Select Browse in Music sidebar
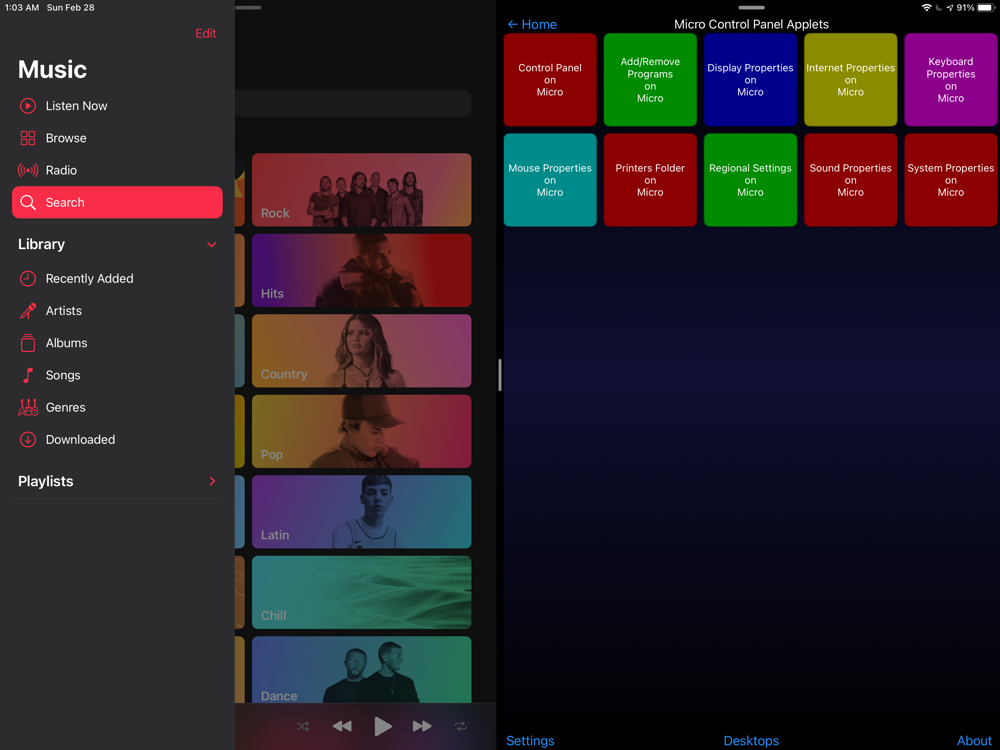 tap(117, 138)
